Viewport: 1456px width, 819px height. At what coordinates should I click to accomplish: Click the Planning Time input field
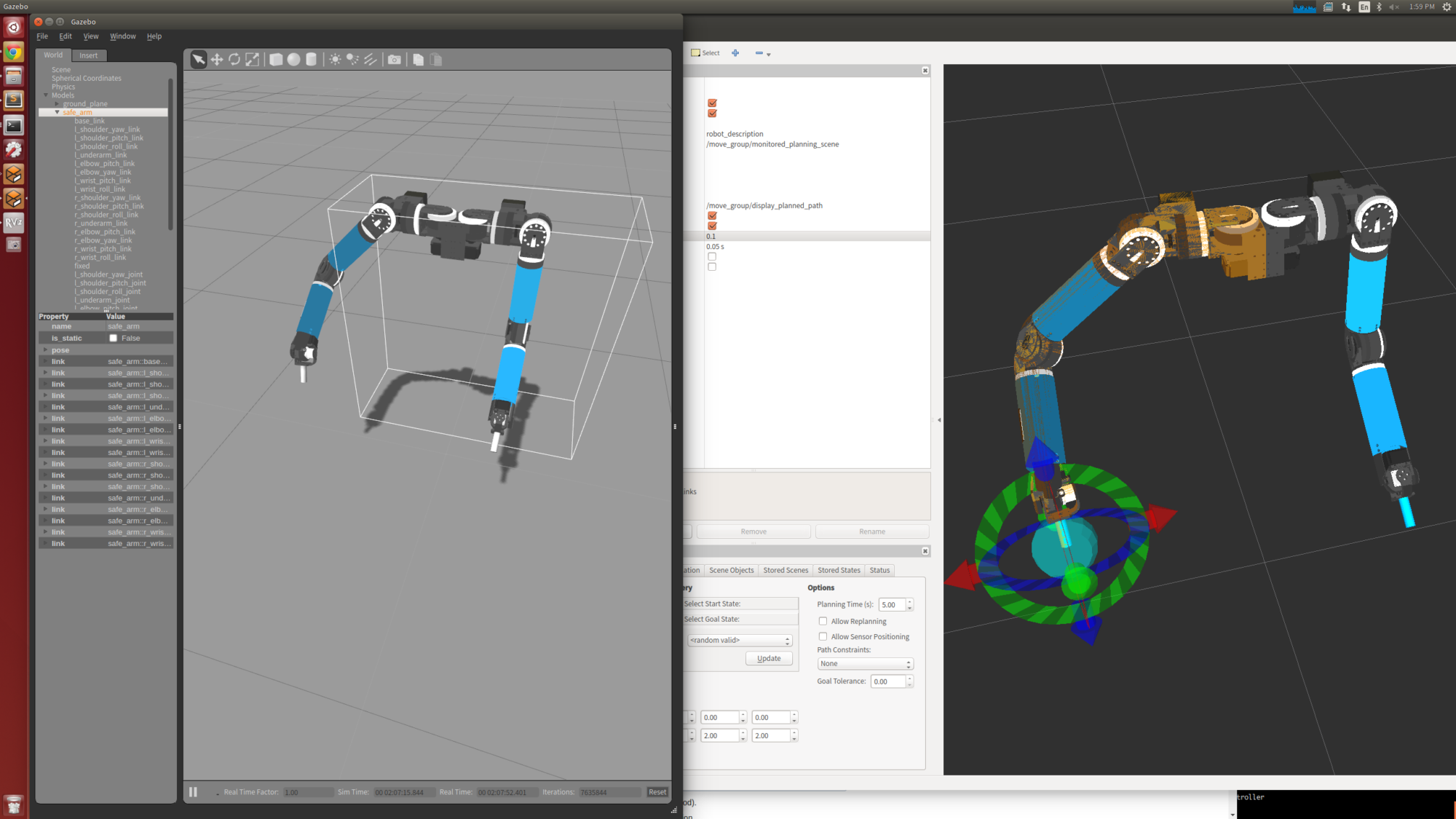click(891, 605)
